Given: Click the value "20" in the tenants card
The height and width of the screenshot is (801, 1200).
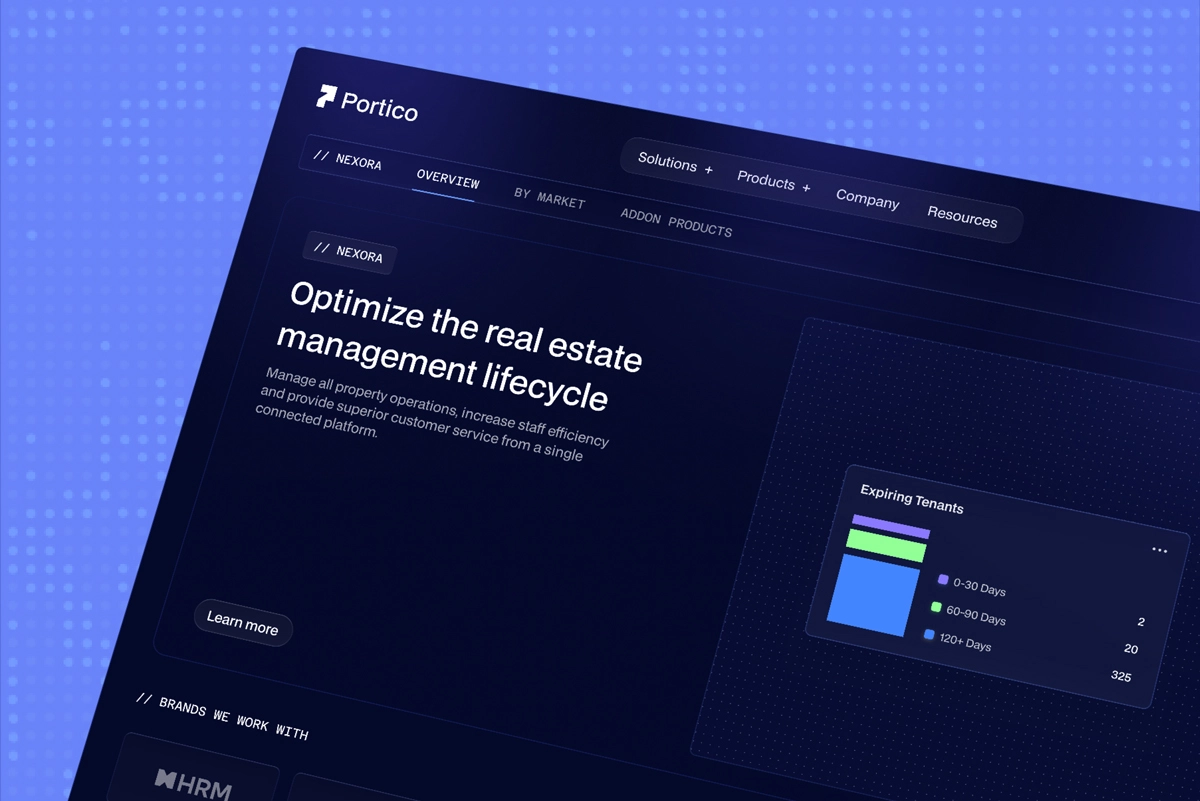Looking at the screenshot, I should [1131, 649].
